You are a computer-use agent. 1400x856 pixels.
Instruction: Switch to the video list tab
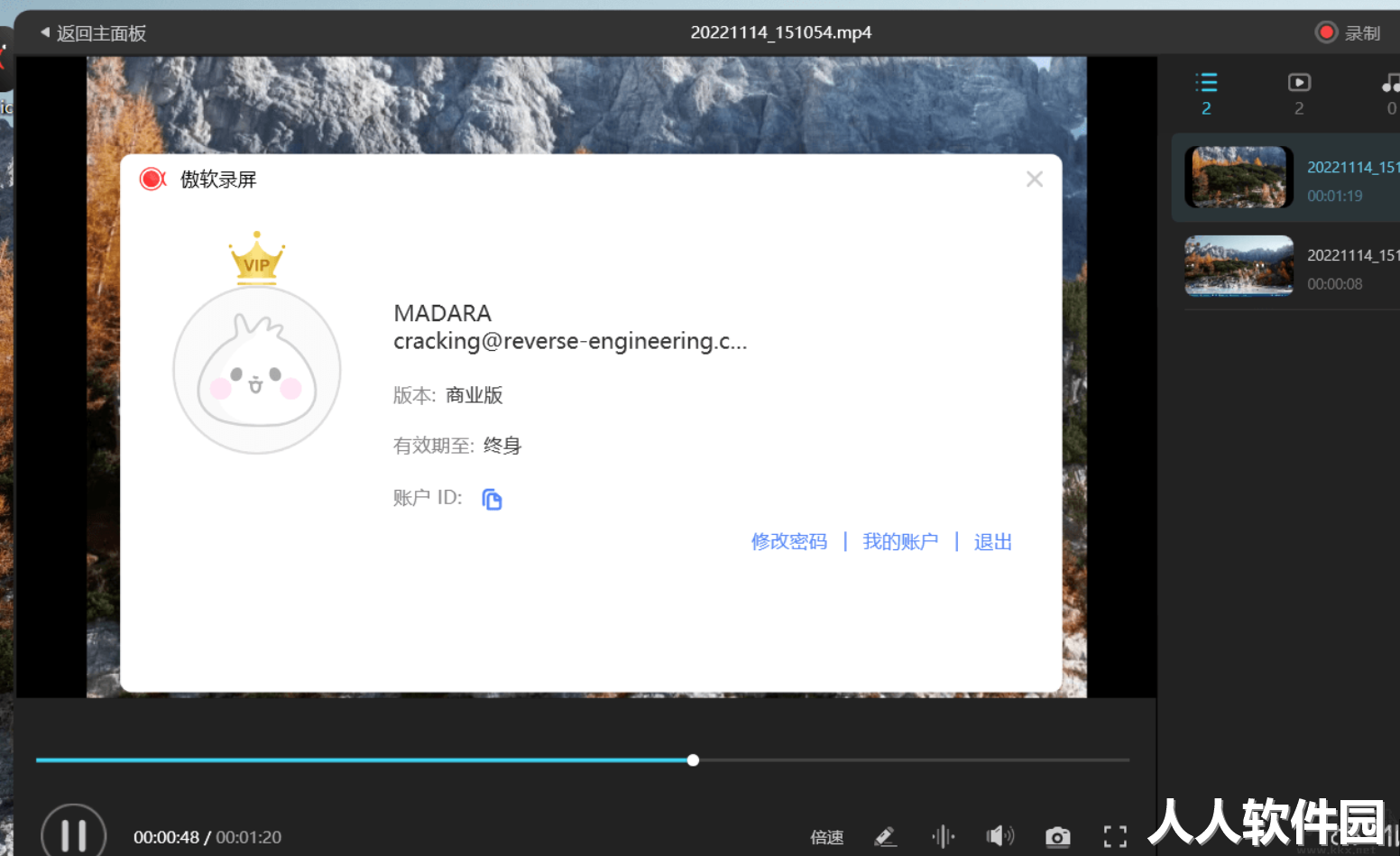pos(1299,83)
